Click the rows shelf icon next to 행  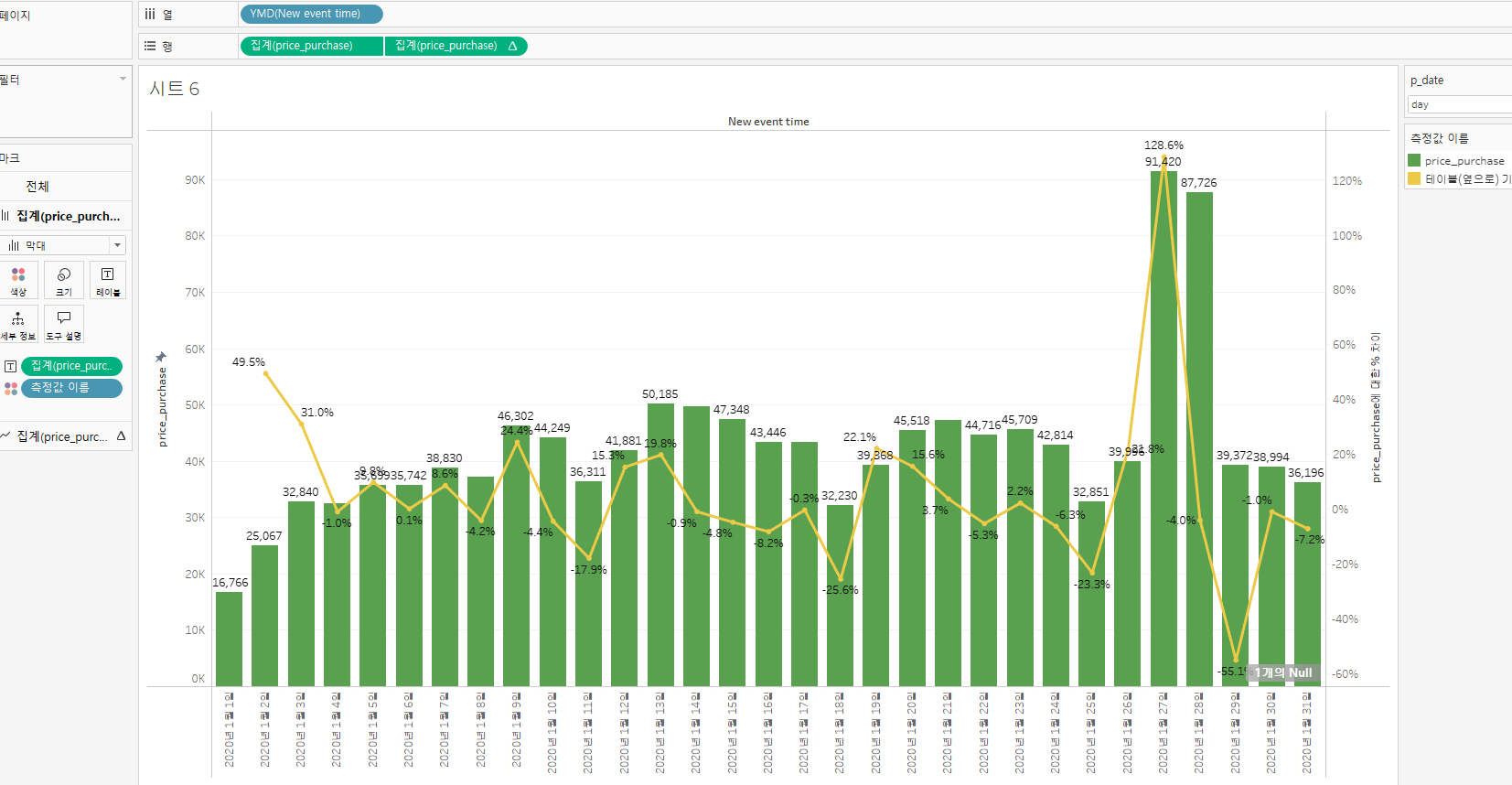pyautogui.click(x=150, y=46)
